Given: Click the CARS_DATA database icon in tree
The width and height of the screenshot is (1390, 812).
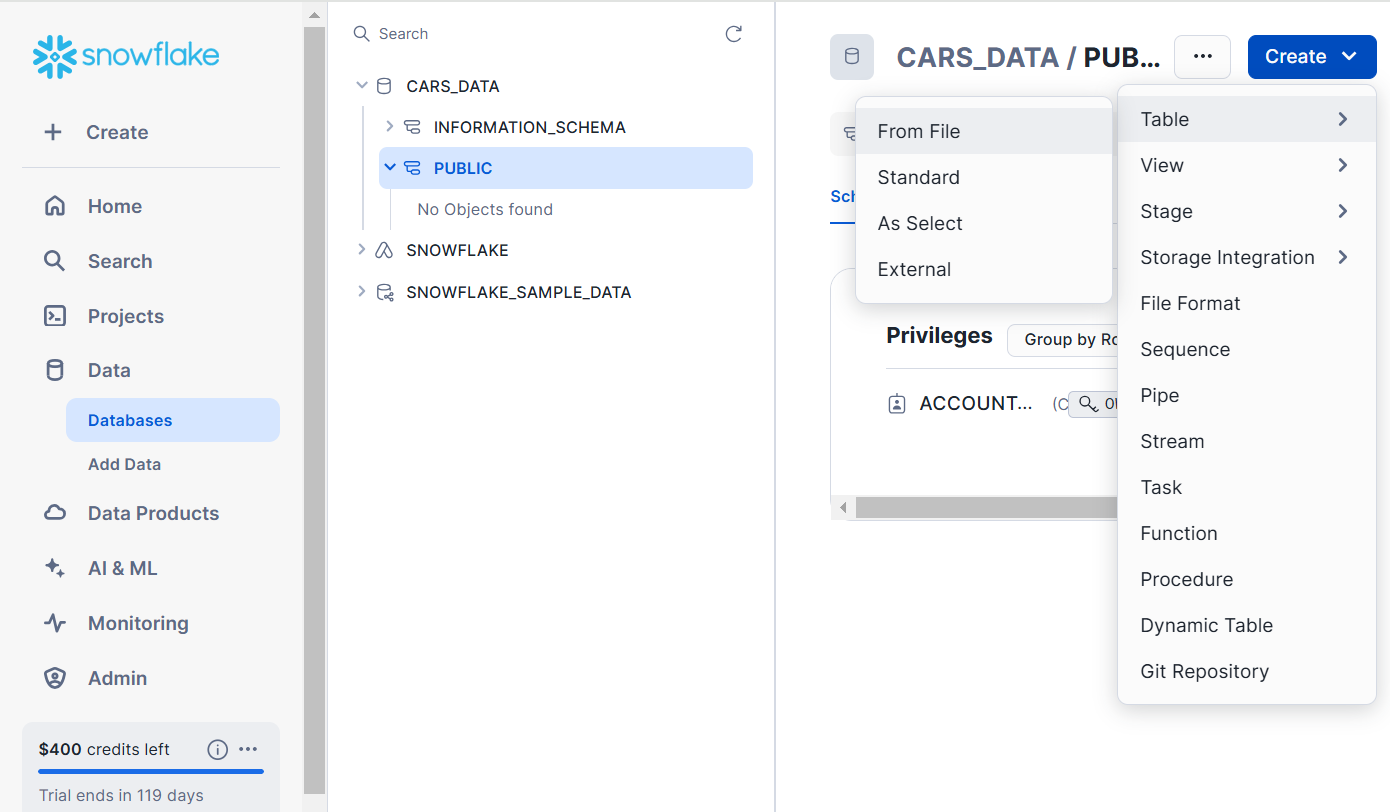Looking at the screenshot, I should pos(384,86).
